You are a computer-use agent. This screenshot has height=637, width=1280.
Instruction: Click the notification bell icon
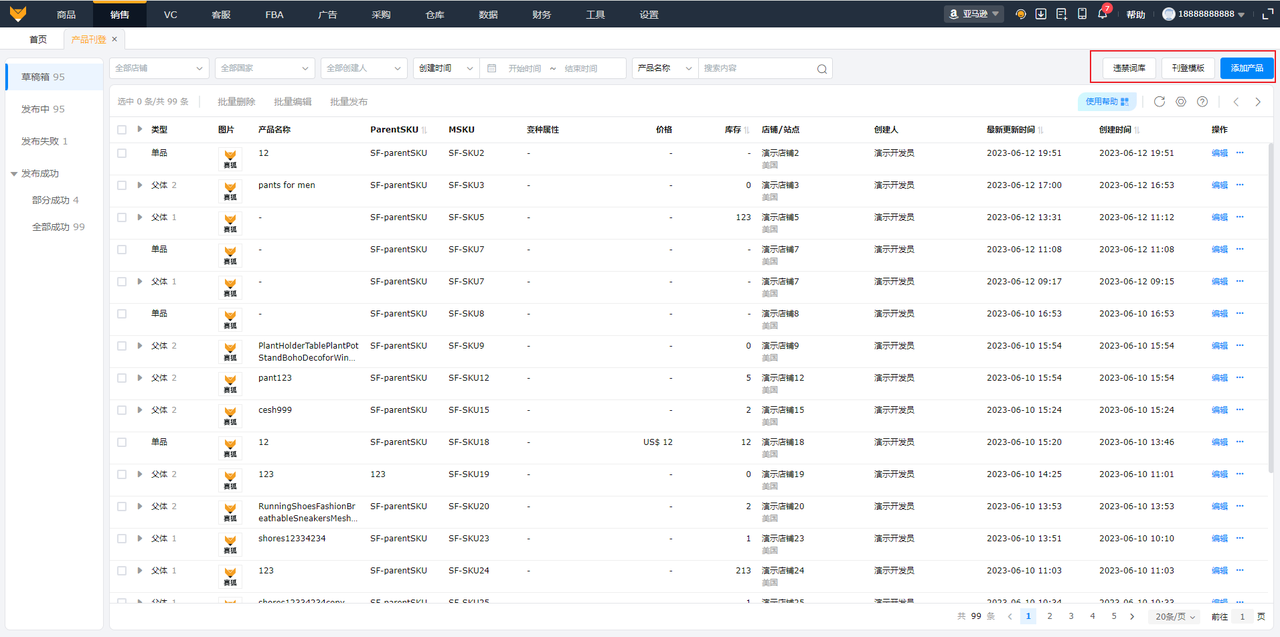[x=1102, y=14]
